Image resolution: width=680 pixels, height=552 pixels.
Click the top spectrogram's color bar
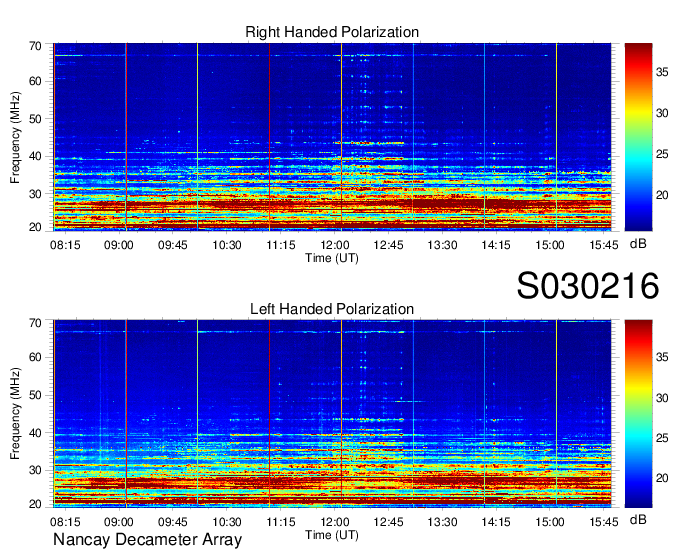click(x=638, y=137)
